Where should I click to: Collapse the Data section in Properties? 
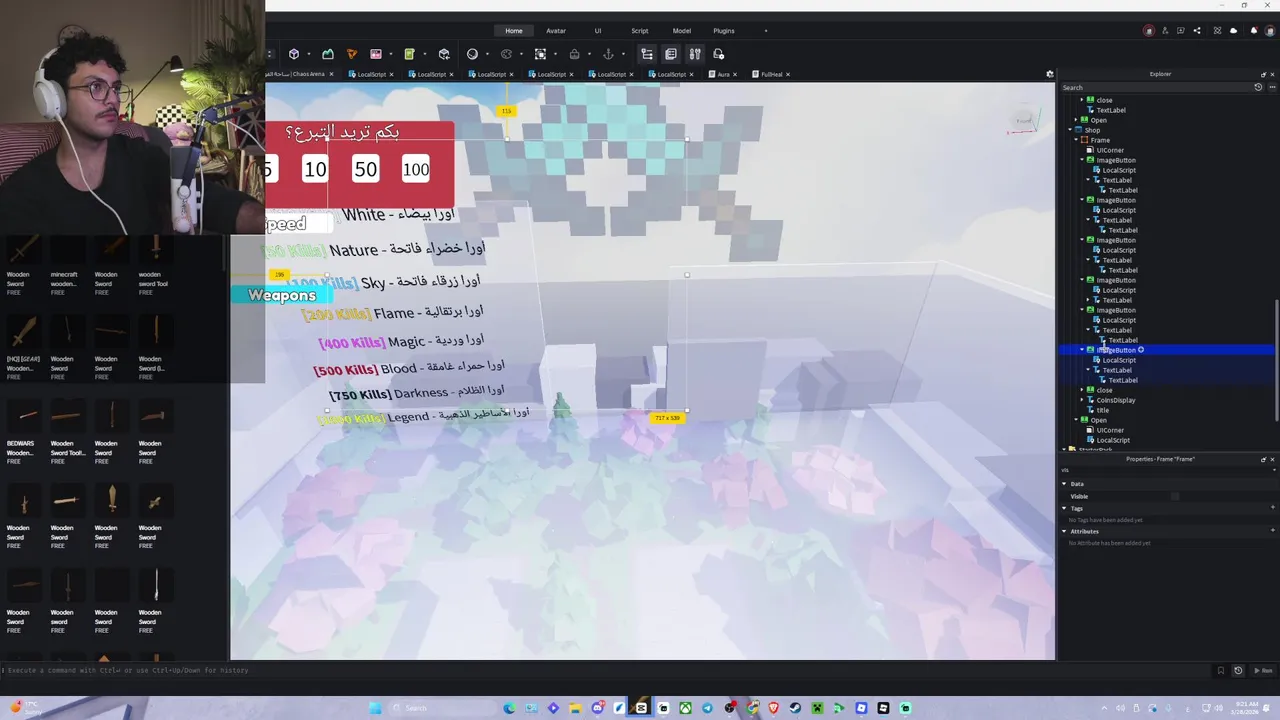point(1064,484)
